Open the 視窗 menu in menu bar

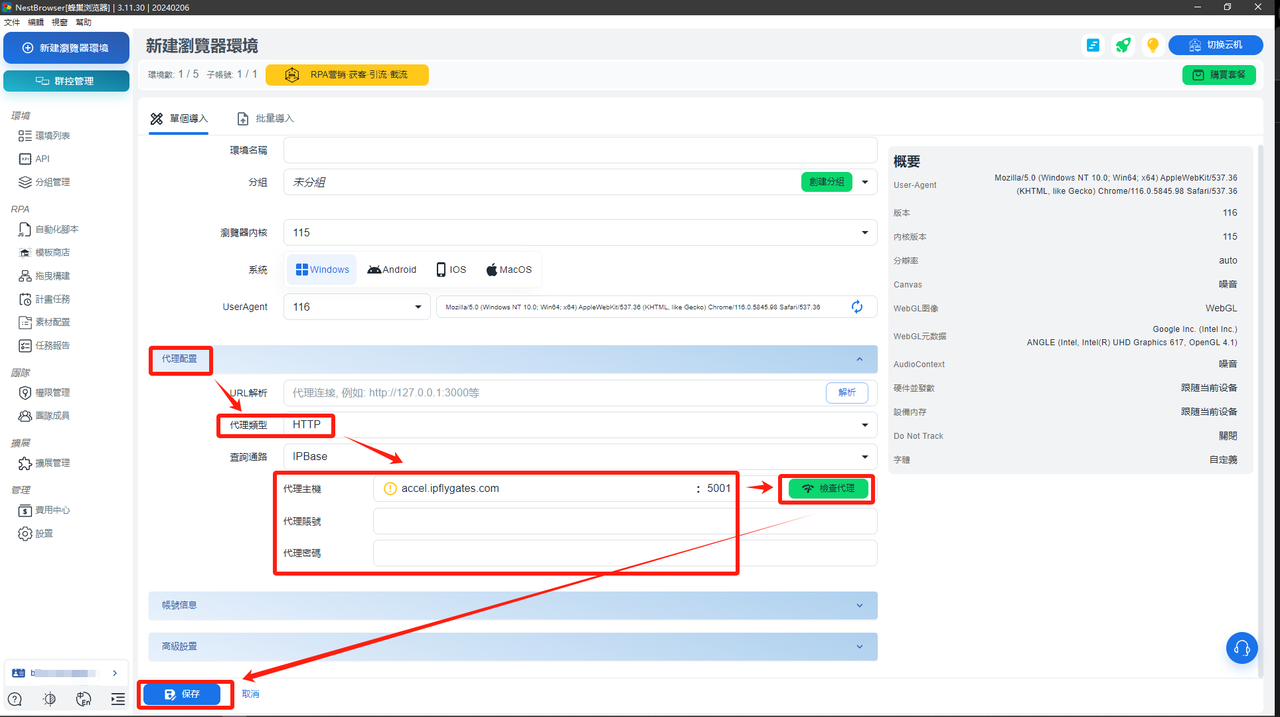[60, 22]
